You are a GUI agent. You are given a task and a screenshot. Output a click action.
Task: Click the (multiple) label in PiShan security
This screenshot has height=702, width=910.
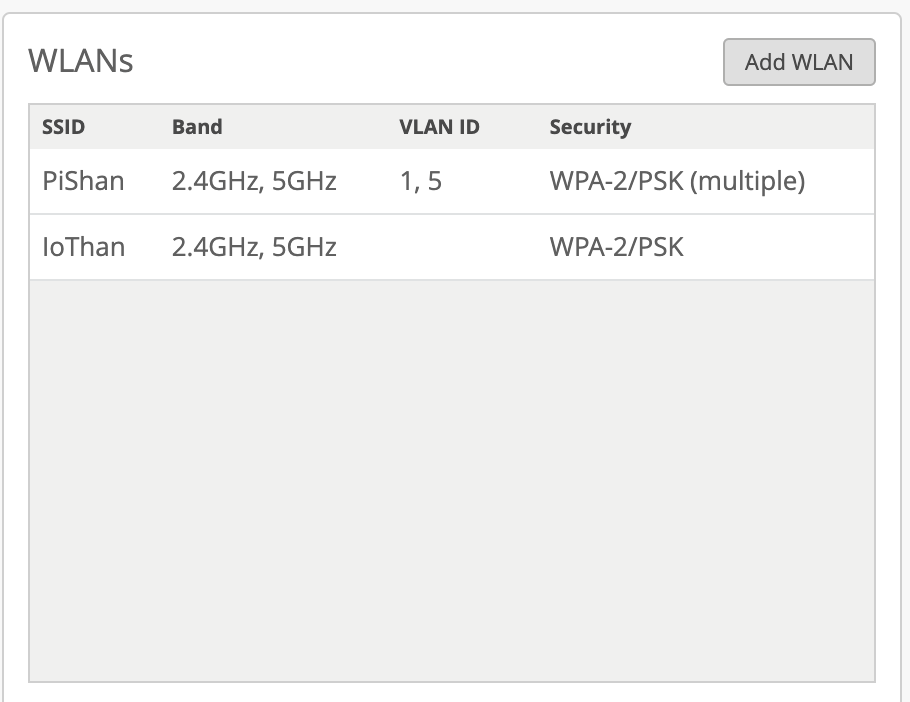pos(748,181)
